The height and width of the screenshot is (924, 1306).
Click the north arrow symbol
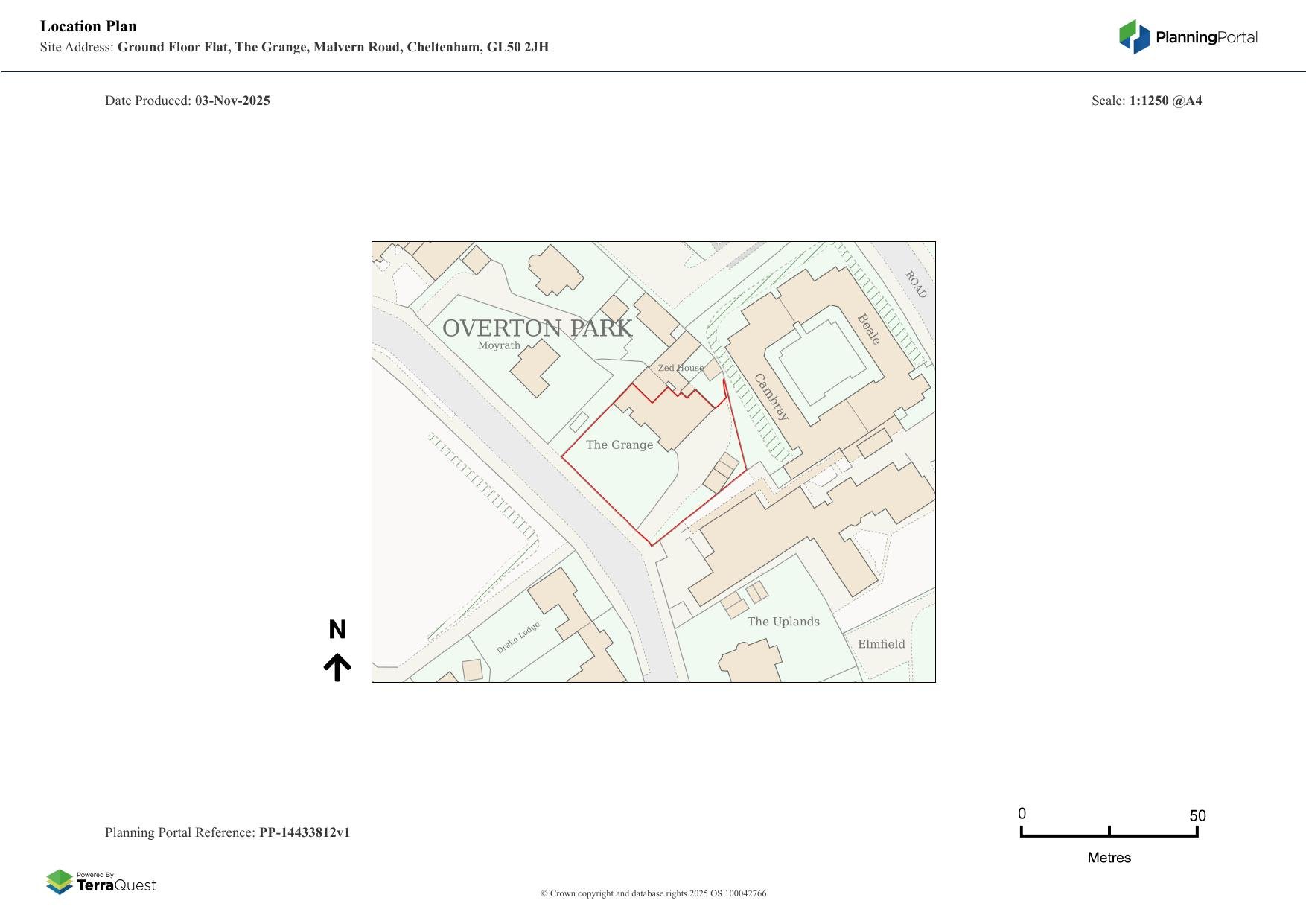337,667
